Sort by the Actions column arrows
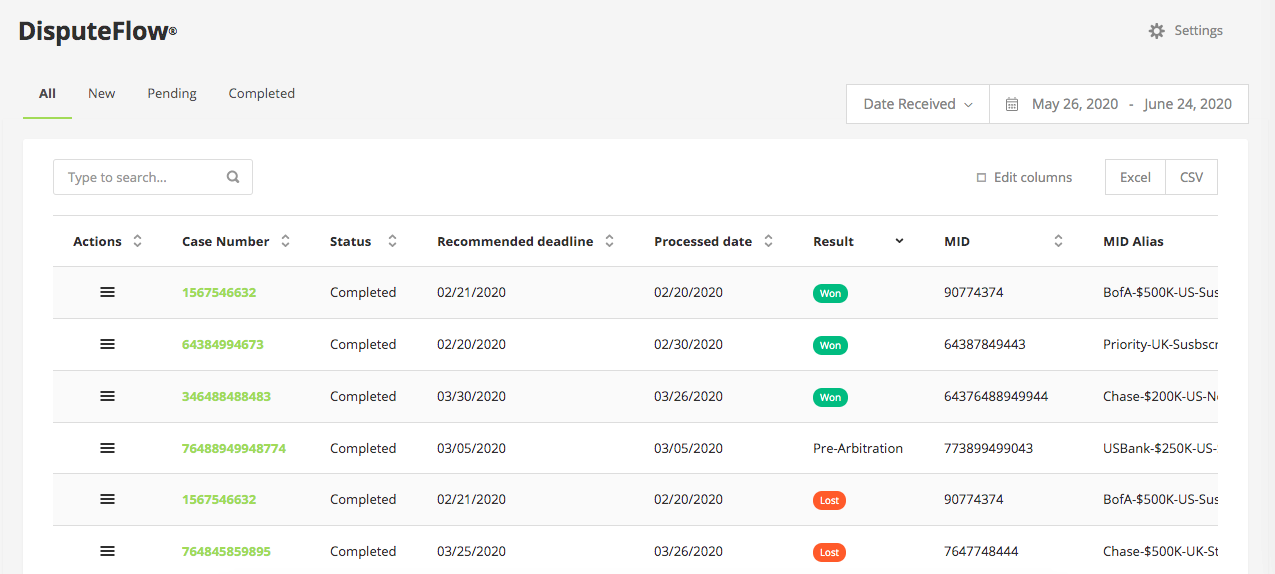This screenshot has height=574, width=1275. point(137,241)
